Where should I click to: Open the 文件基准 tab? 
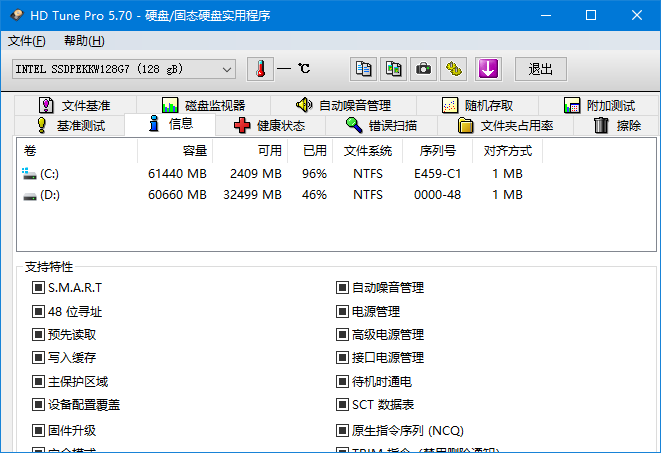(x=75, y=105)
